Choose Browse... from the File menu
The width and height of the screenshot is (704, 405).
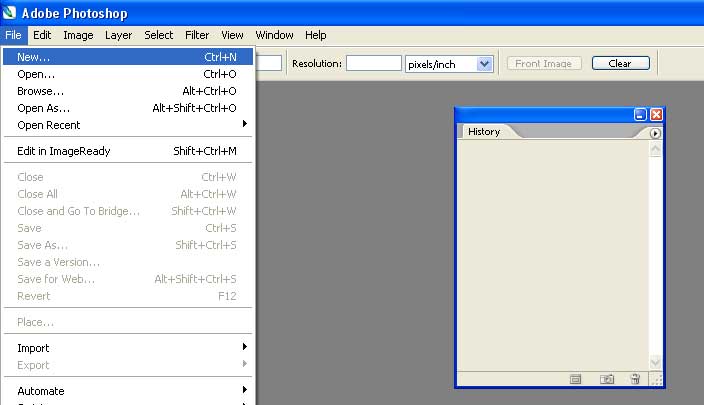(128, 91)
